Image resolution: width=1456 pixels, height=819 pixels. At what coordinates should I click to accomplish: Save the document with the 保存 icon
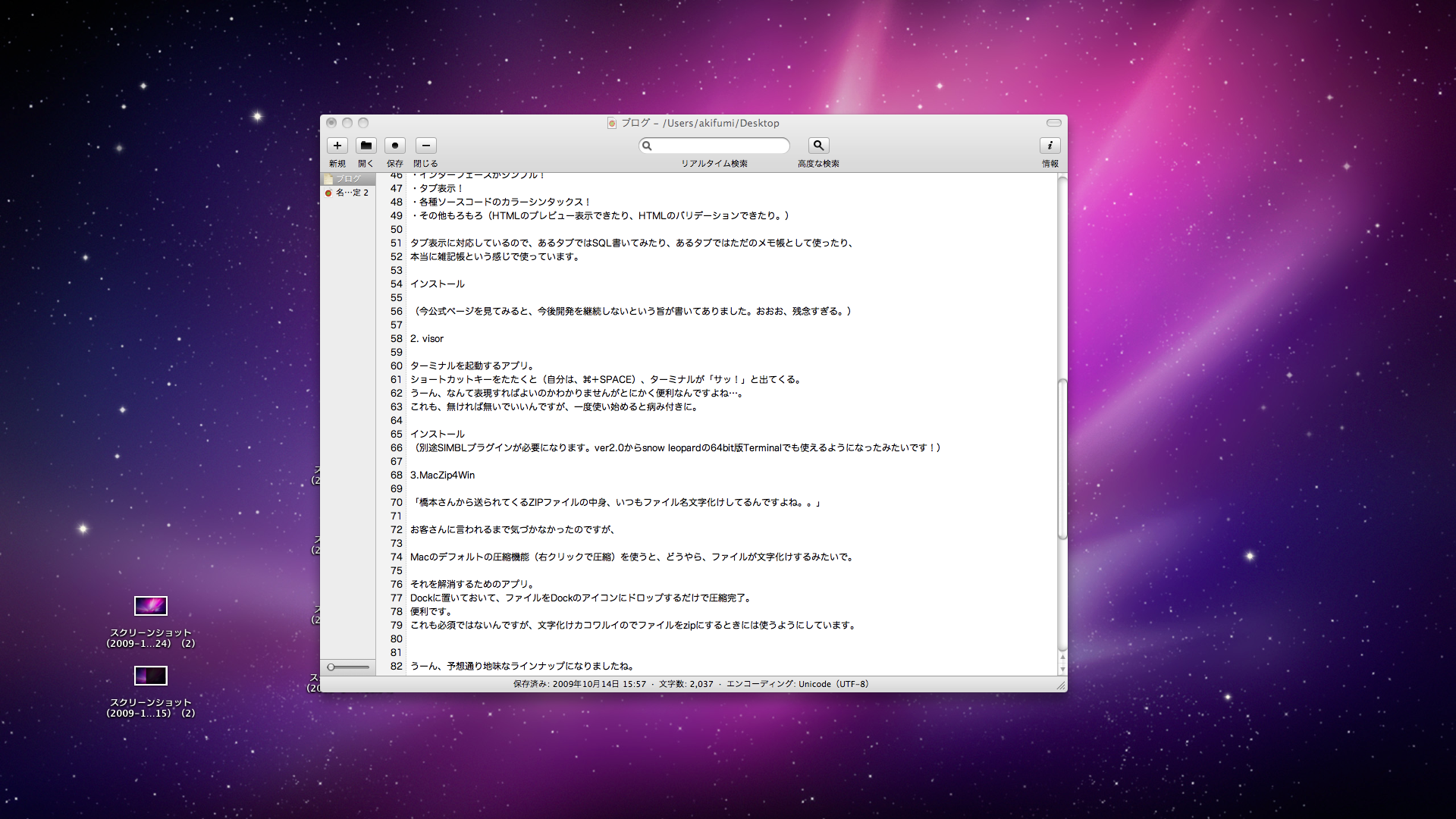395,146
